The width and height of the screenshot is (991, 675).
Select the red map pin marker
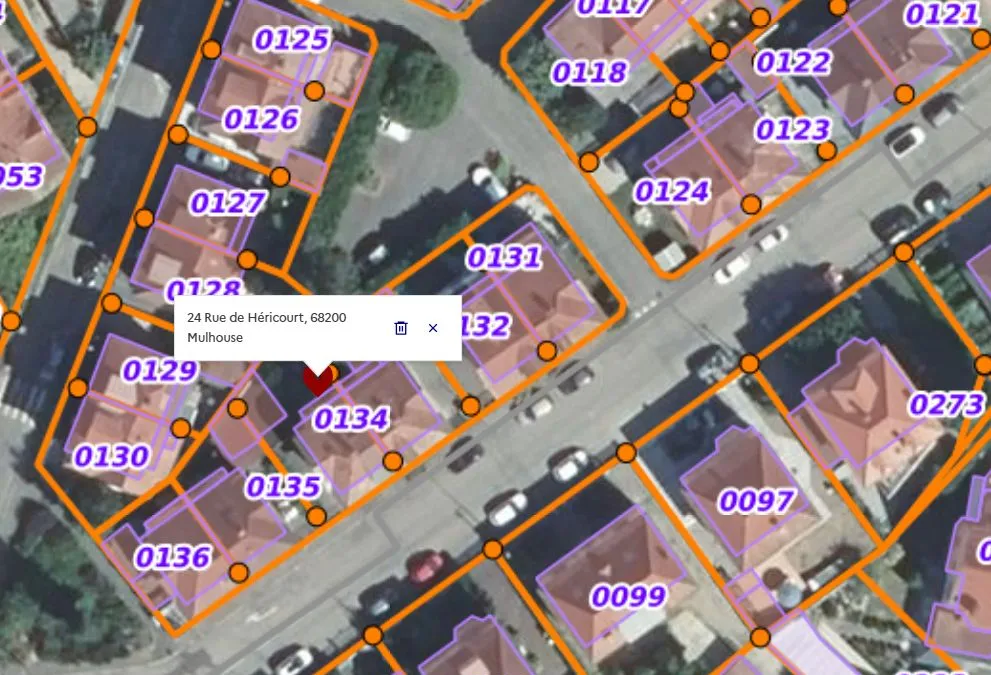(318, 380)
